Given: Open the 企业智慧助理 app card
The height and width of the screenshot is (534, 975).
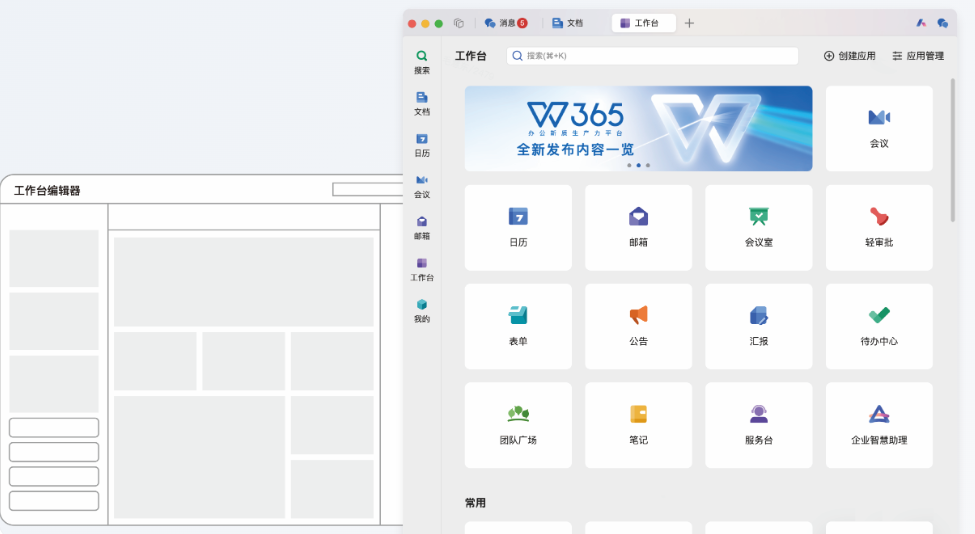Looking at the screenshot, I should point(879,425).
